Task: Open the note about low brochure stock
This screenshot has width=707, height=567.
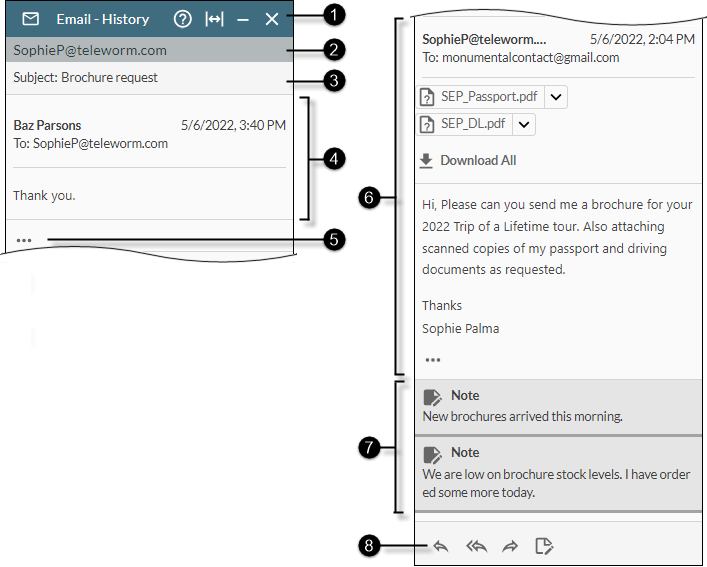Action: tap(555, 475)
